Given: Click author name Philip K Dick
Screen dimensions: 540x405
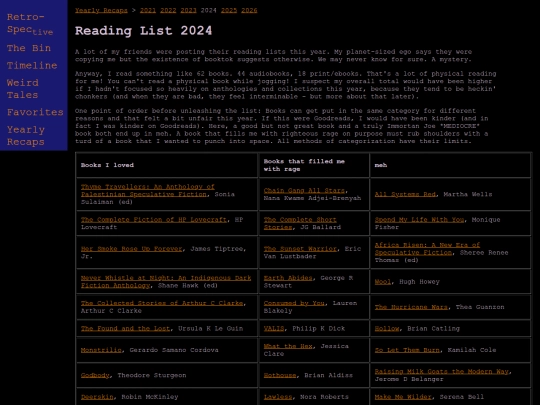Looking at the screenshot, I should (319, 329).
